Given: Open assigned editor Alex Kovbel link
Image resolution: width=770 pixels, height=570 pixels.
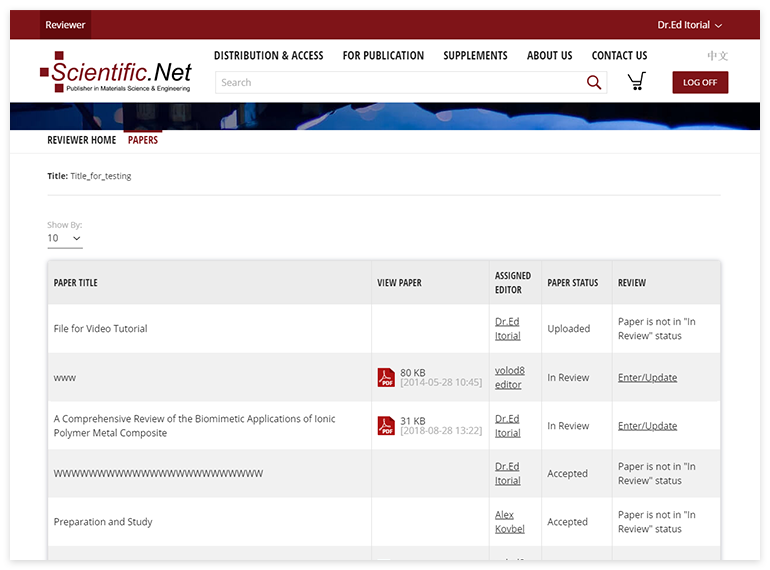Looking at the screenshot, I should (509, 522).
